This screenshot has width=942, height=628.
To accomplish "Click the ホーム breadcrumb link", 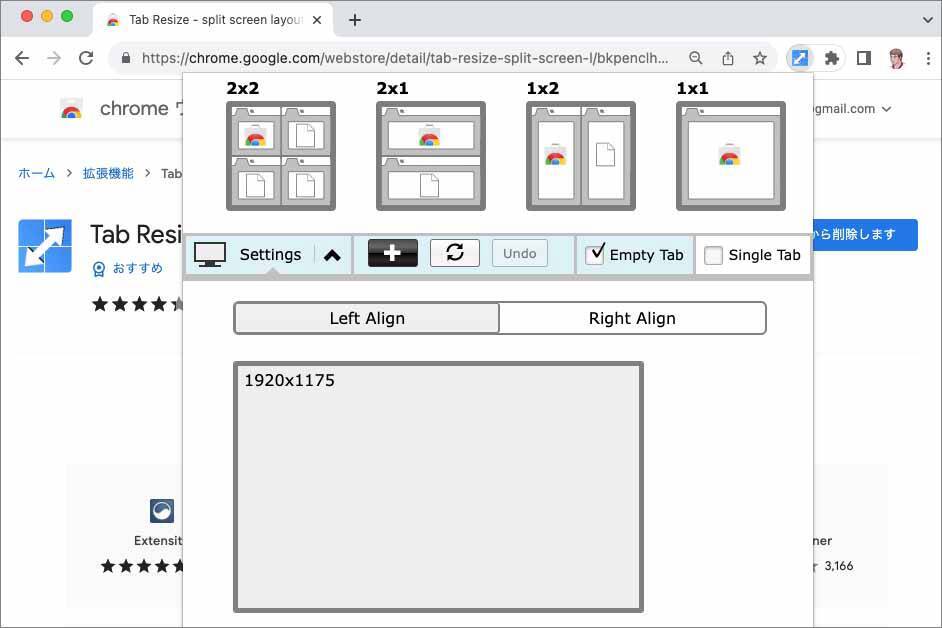I will [x=36, y=174].
